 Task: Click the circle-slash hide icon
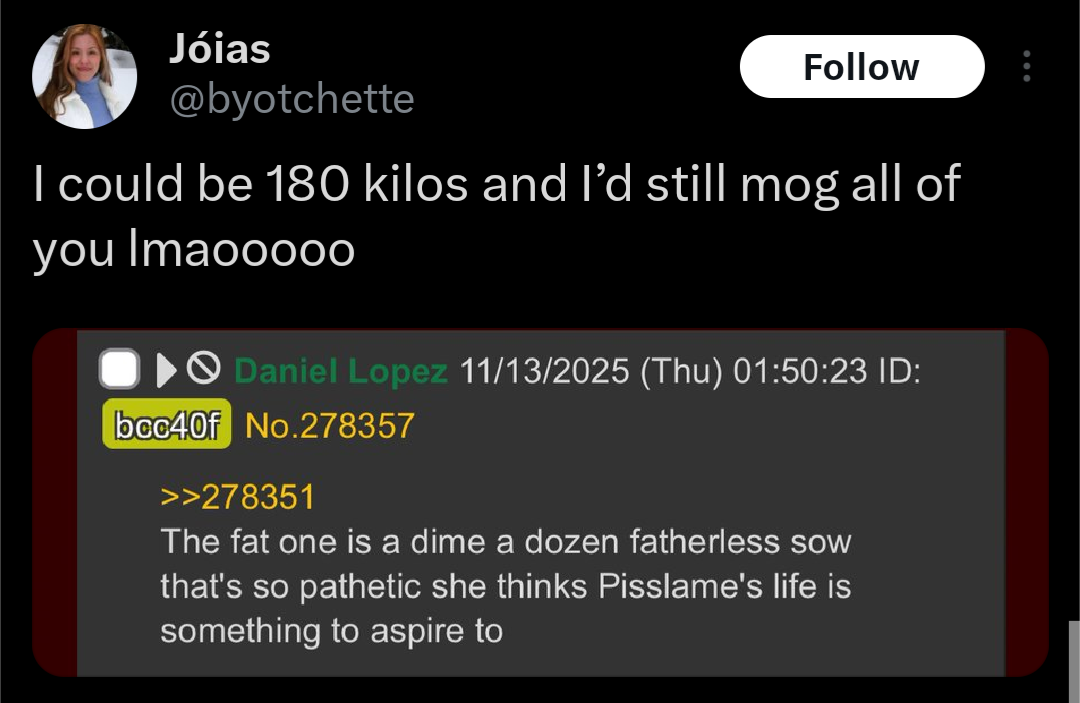(x=204, y=371)
